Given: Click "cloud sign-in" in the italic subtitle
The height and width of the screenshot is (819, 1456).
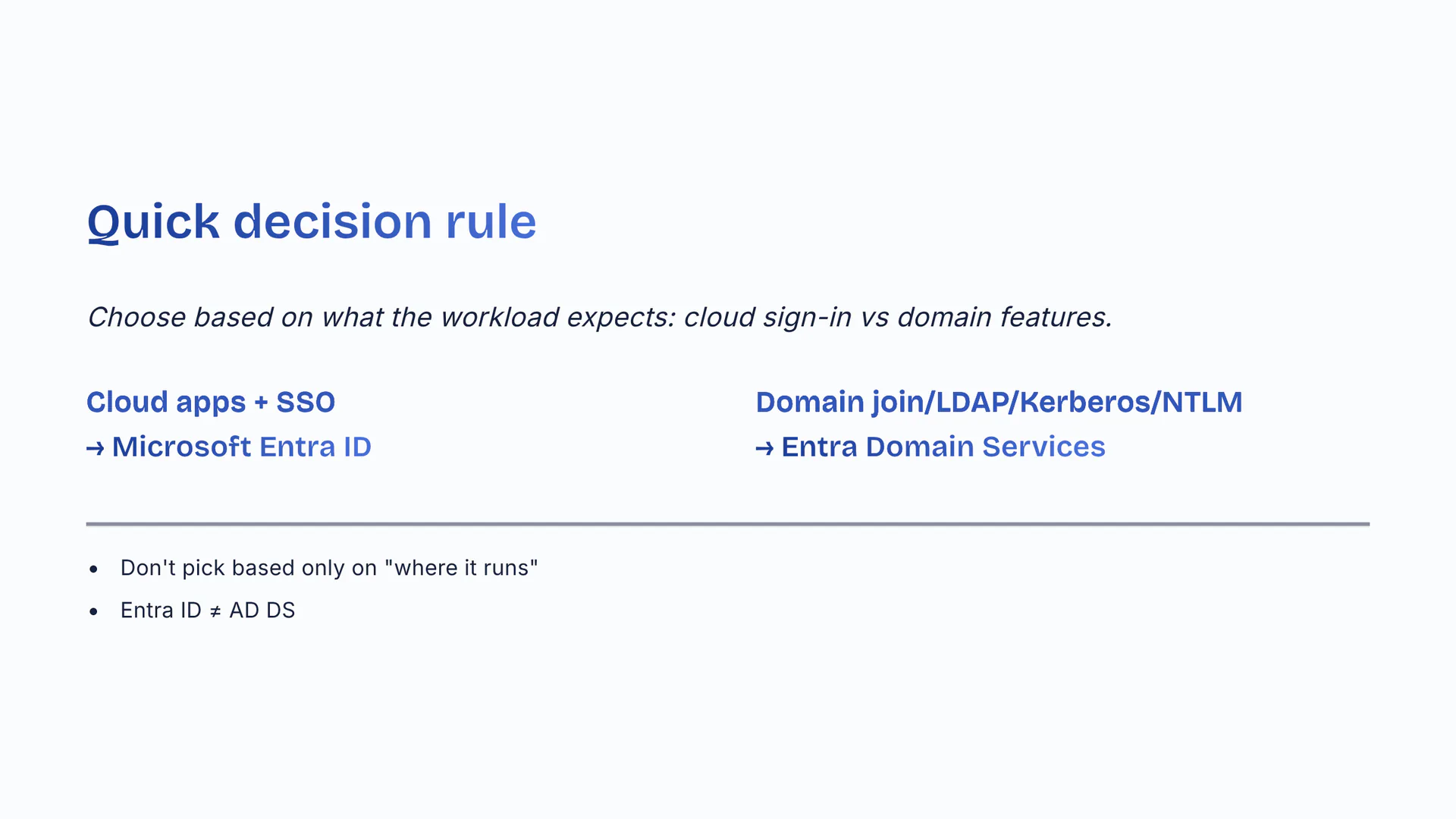Looking at the screenshot, I should point(767,317).
